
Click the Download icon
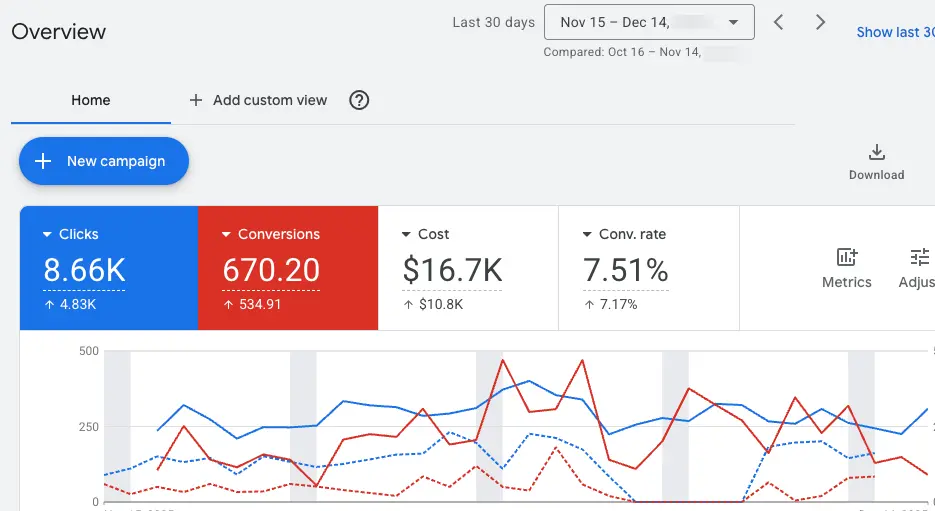(877, 153)
